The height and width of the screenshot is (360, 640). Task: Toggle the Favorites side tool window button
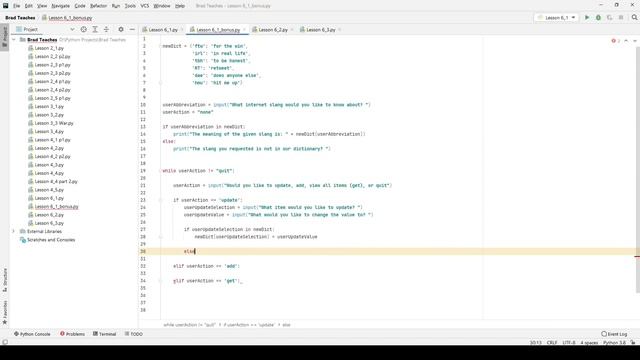5,313
